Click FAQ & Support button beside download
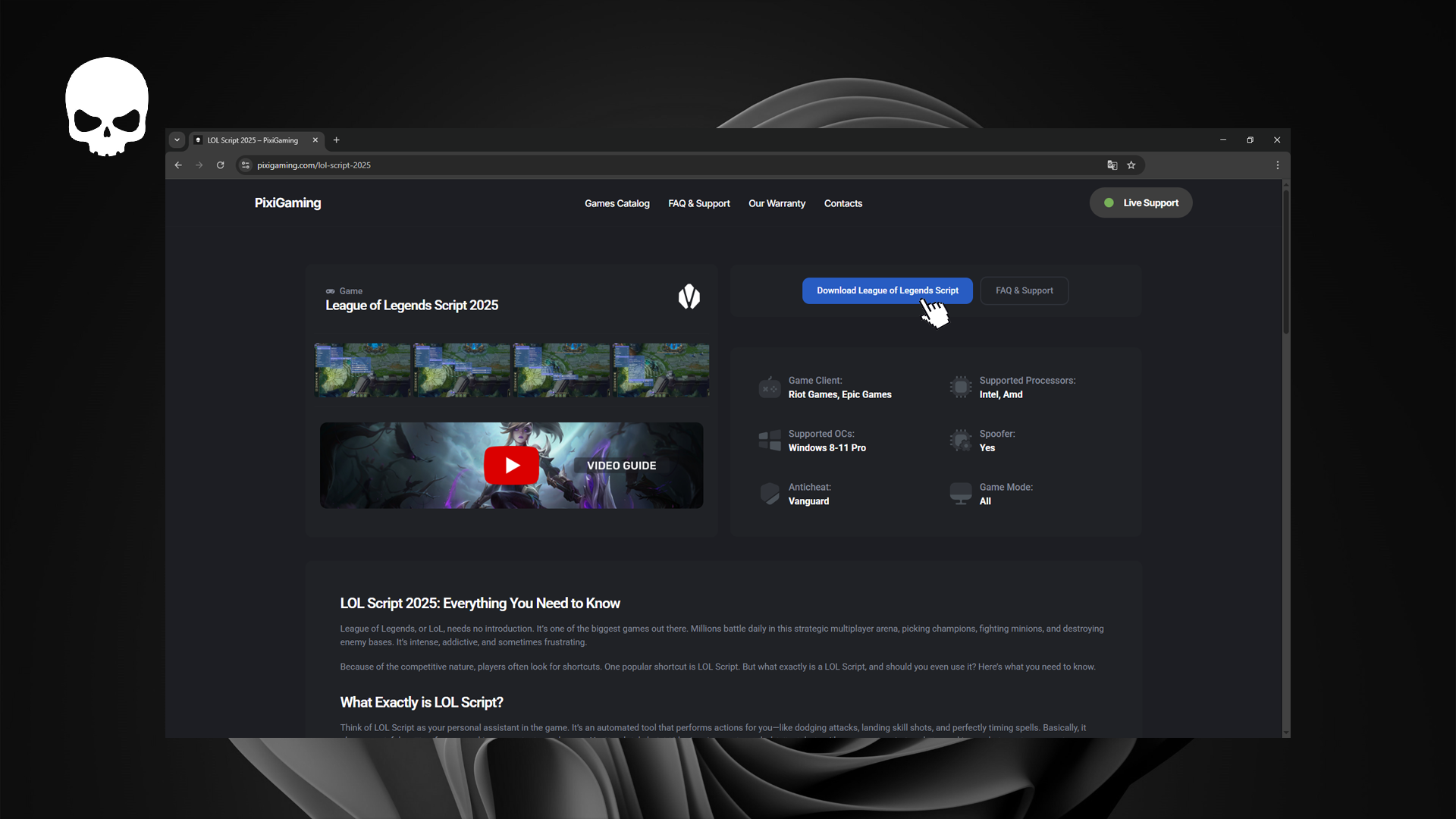 [1024, 290]
